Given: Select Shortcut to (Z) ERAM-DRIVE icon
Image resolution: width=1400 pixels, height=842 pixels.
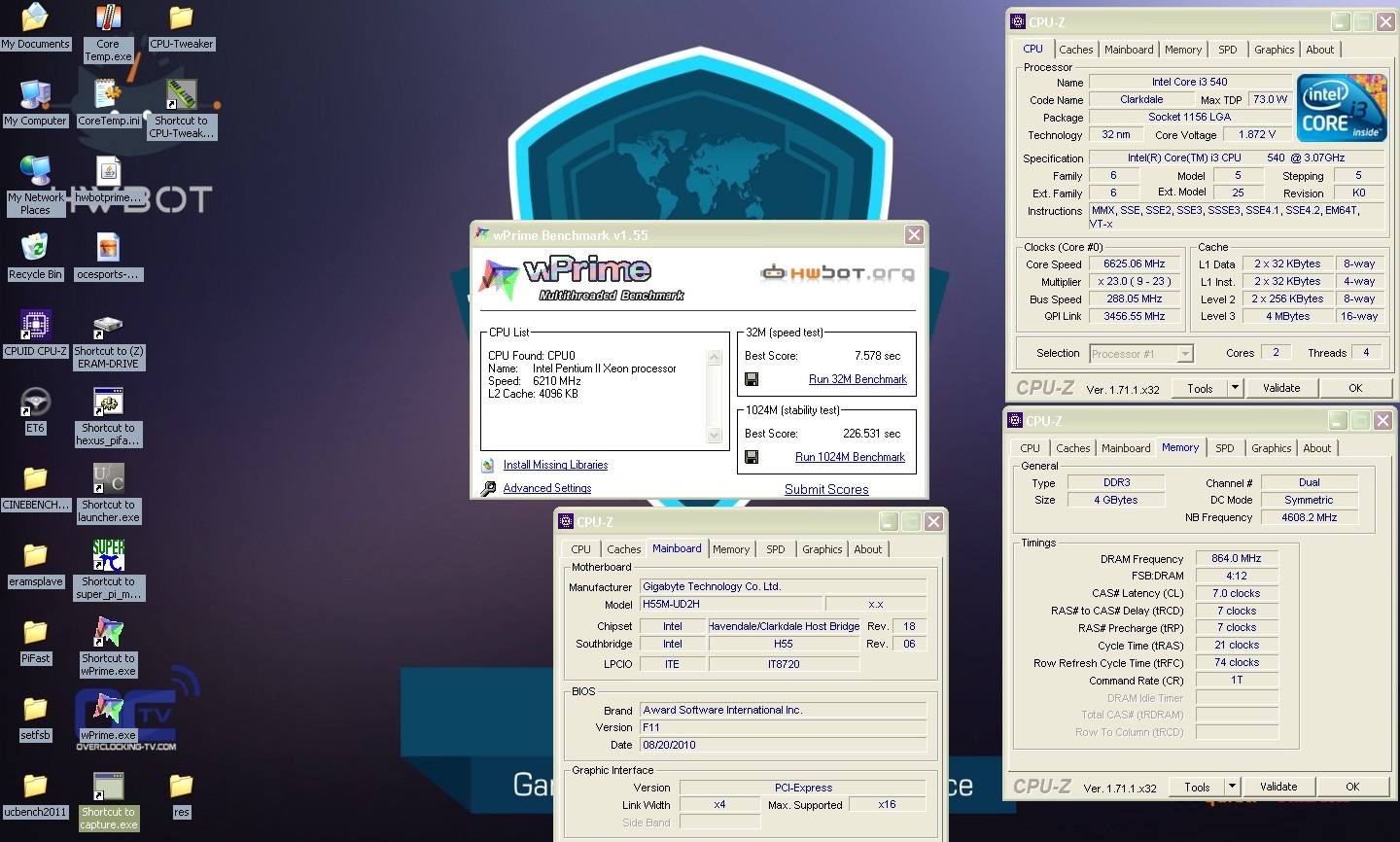Looking at the screenshot, I should point(108,340).
